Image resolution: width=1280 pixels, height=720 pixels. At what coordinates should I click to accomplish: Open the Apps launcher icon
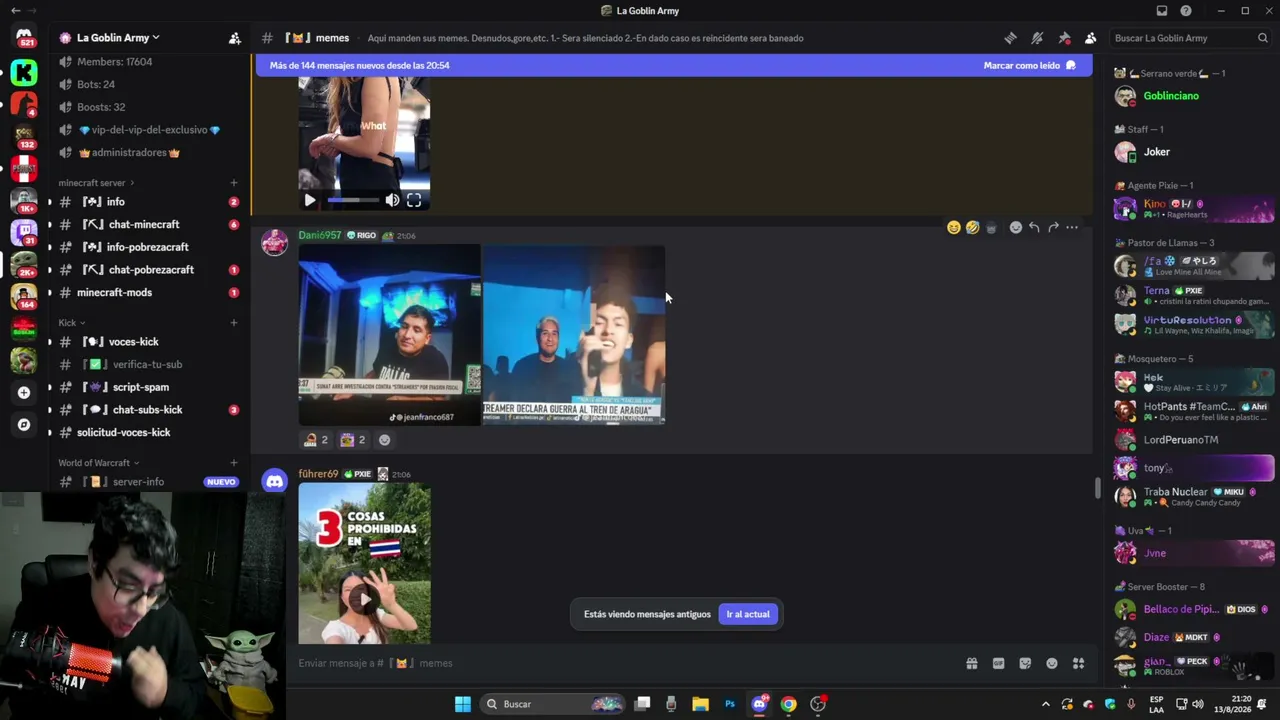pos(1078,663)
